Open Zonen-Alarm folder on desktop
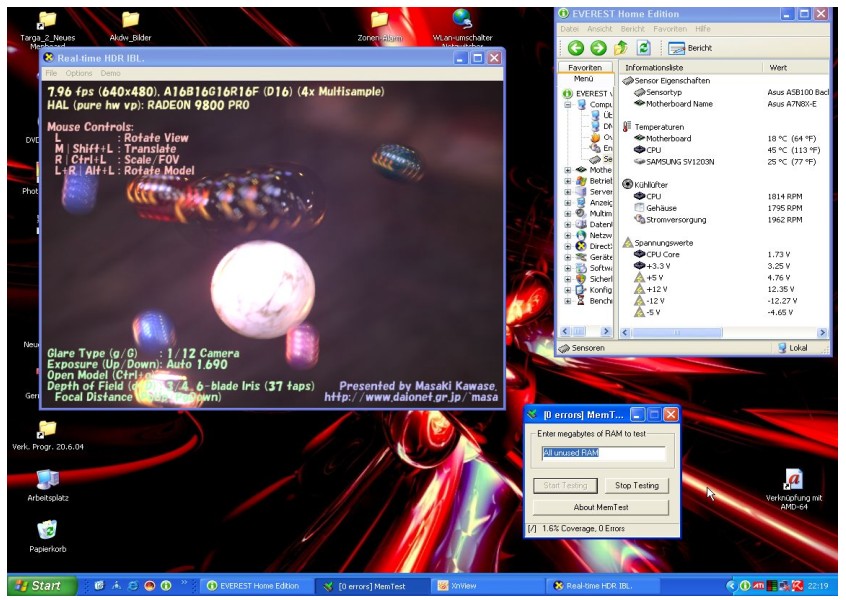Image resolution: width=846 pixels, height=600 pixels. pyautogui.click(x=380, y=26)
